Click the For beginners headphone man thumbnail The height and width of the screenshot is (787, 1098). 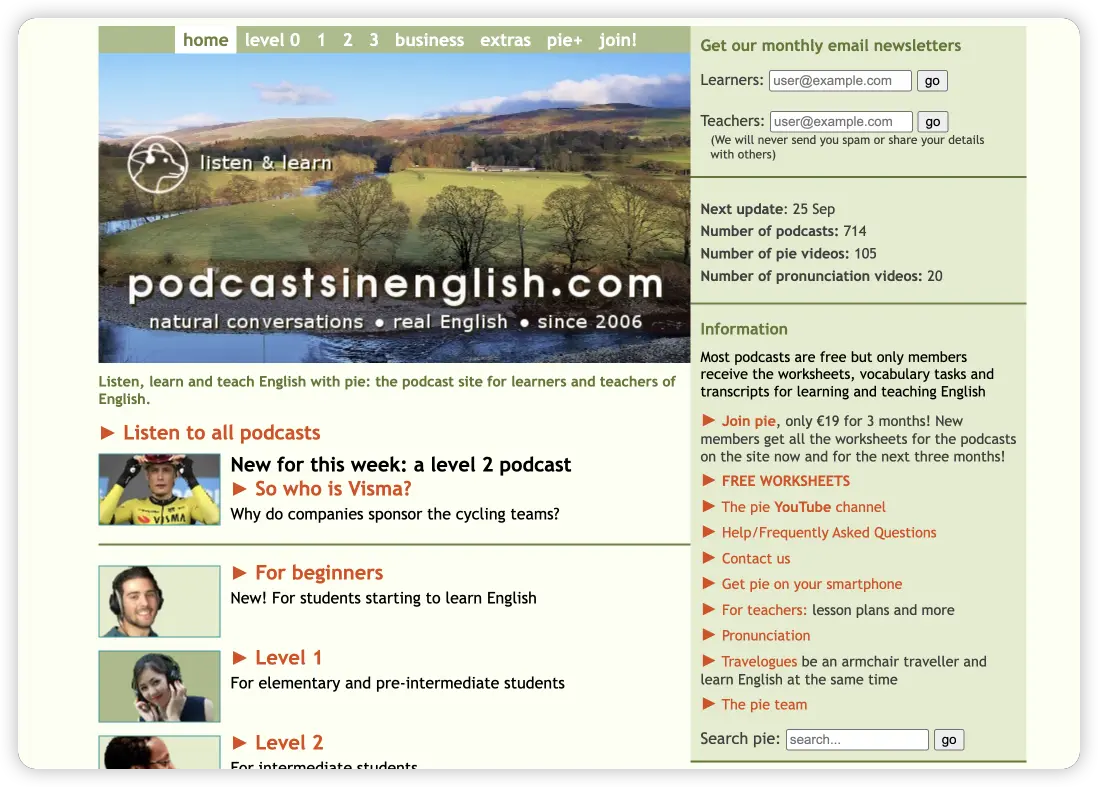click(159, 601)
